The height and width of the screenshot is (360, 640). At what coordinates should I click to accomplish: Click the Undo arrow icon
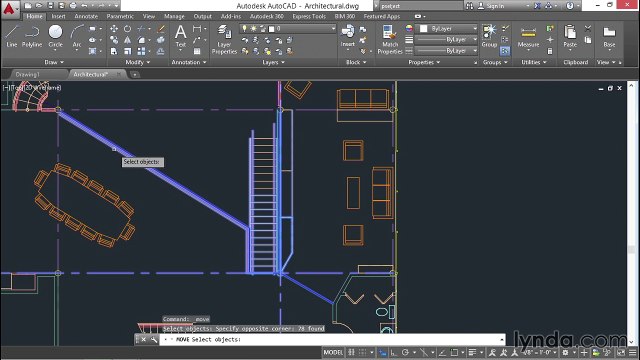[x=84, y=6]
